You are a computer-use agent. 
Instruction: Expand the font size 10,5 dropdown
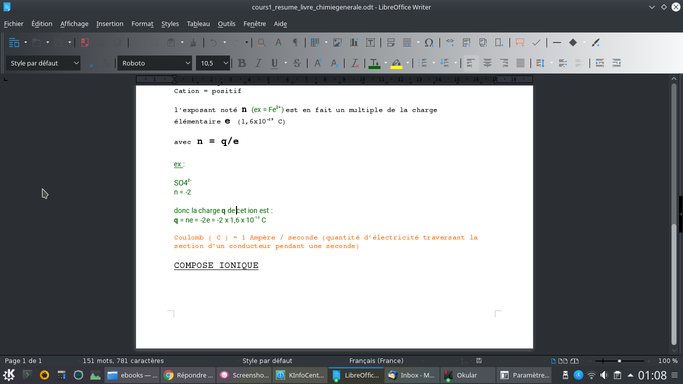pos(226,63)
